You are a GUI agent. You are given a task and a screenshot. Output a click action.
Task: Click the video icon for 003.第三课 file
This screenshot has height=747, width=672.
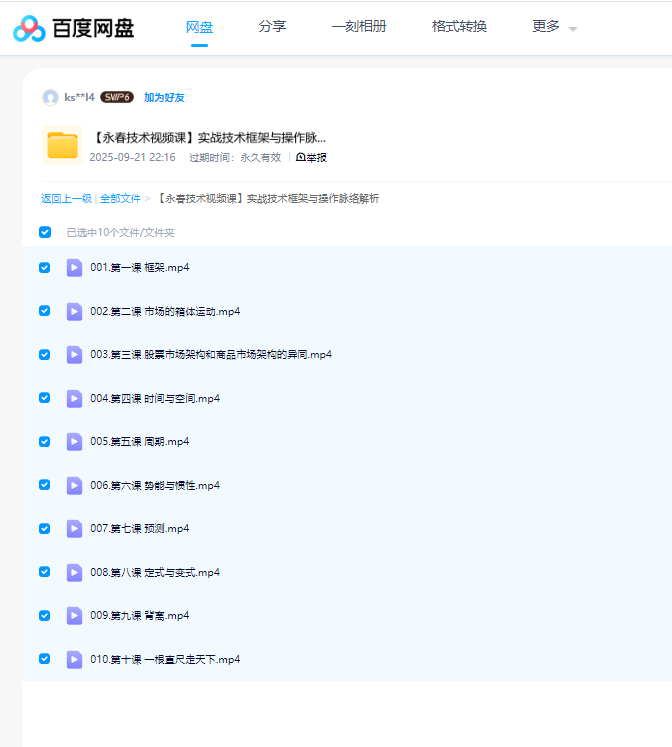point(75,355)
